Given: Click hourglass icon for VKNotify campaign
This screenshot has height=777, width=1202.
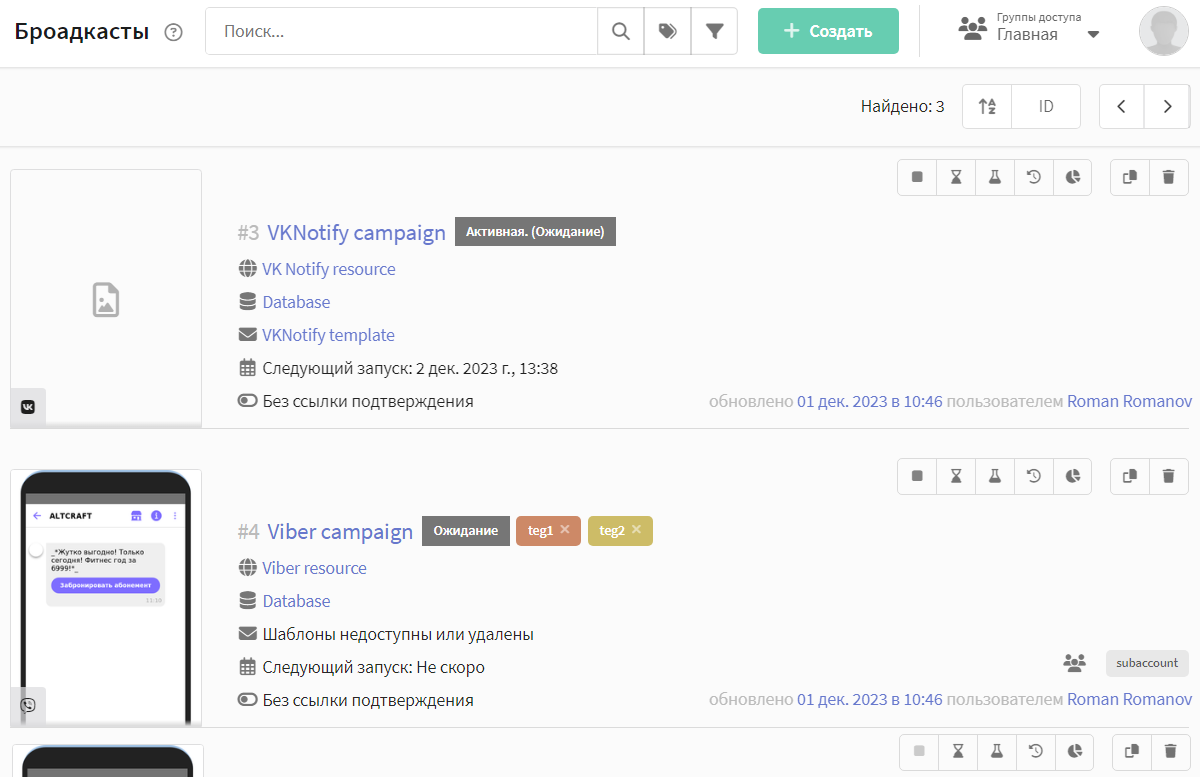Looking at the screenshot, I should [956, 177].
